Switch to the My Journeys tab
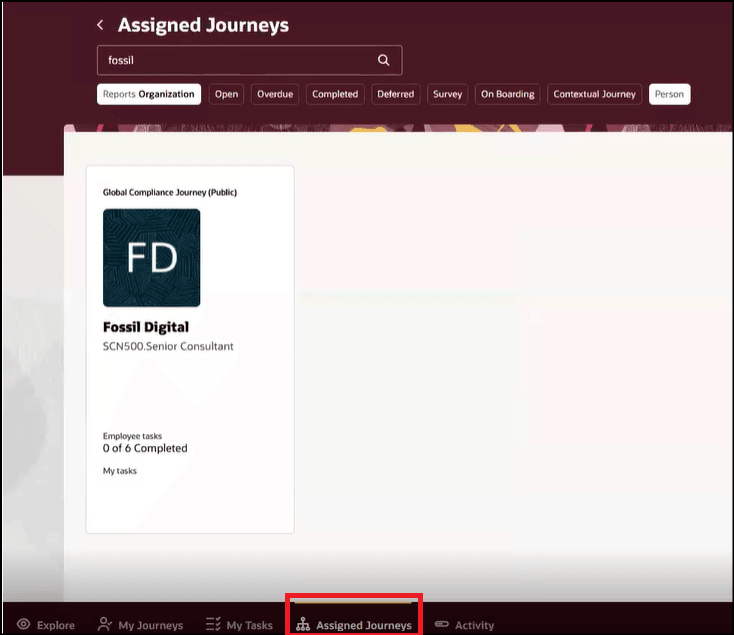 140,625
